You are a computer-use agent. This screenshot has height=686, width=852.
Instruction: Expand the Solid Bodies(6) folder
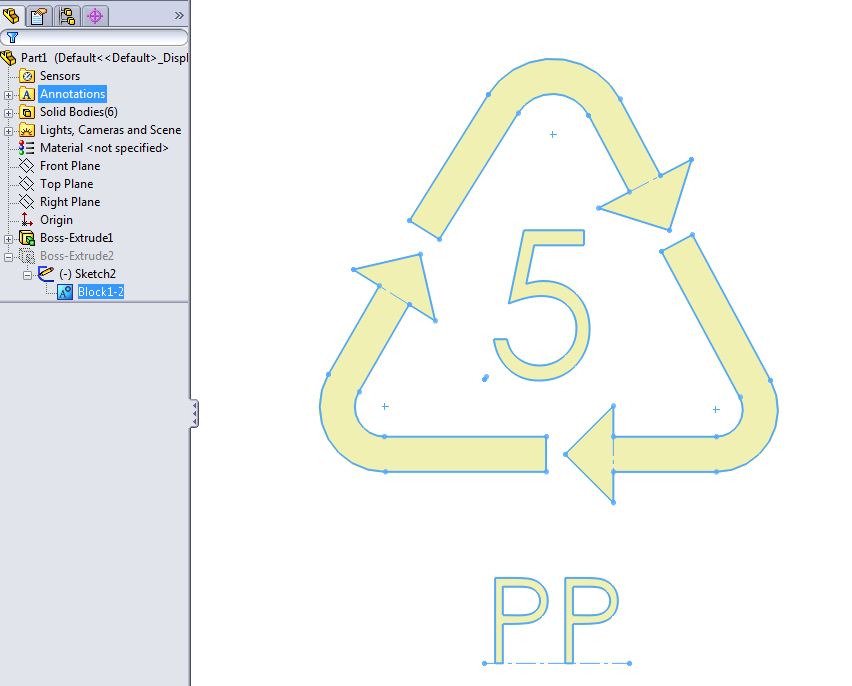tap(8, 113)
